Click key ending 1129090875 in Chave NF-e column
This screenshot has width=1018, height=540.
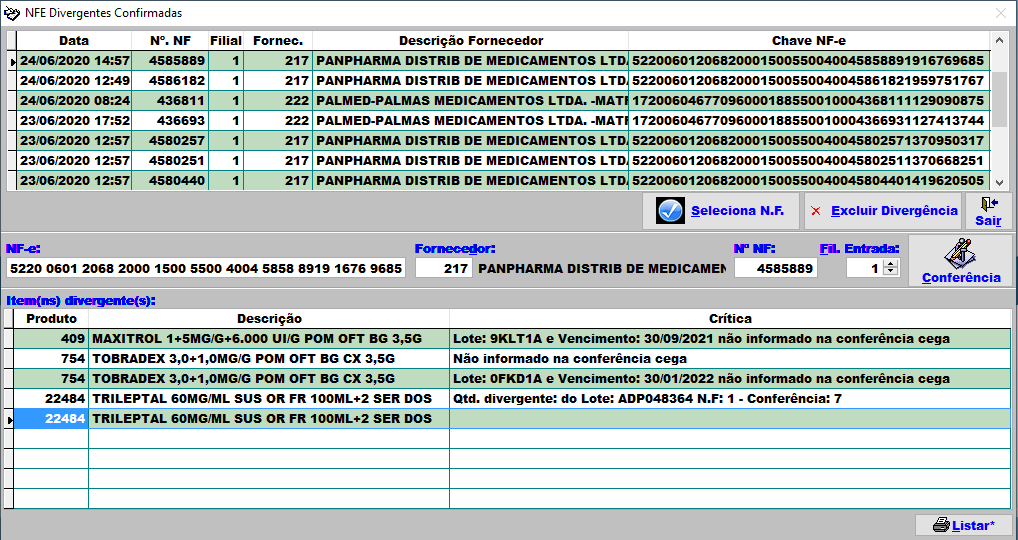coord(808,101)
